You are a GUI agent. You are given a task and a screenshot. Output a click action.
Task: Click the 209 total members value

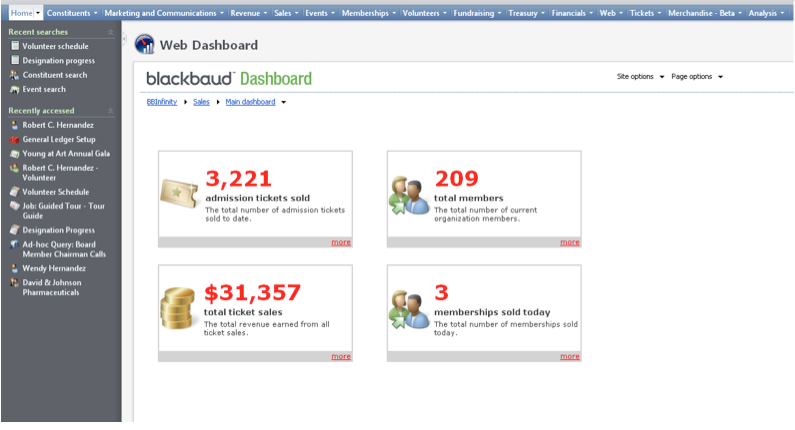coord(457,178)
